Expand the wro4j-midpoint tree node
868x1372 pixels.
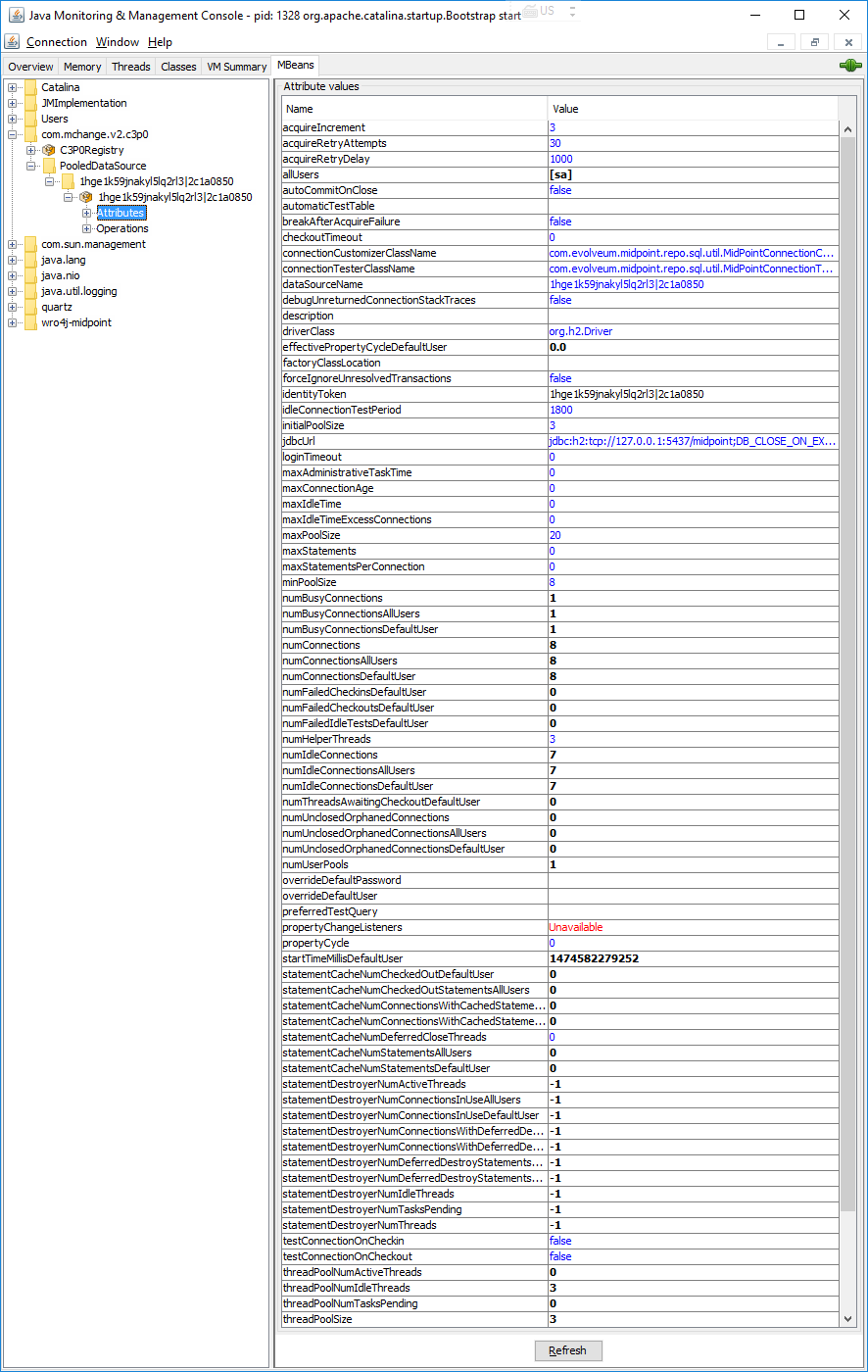[x=13, y=322]
